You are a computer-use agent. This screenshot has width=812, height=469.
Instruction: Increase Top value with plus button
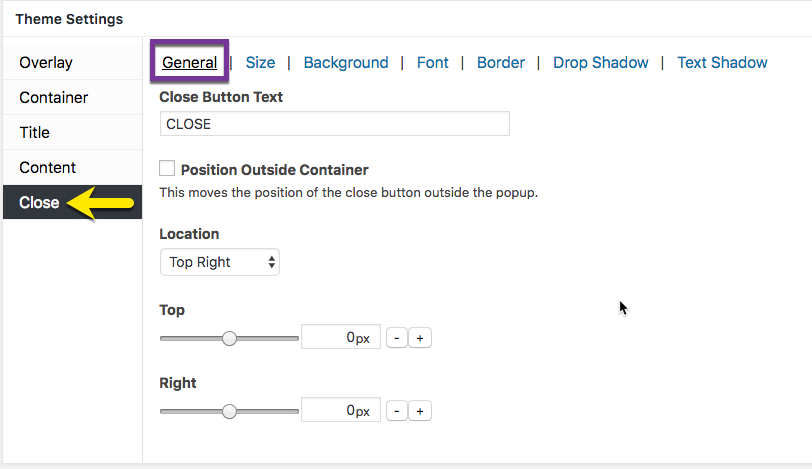tap(420, 338)
